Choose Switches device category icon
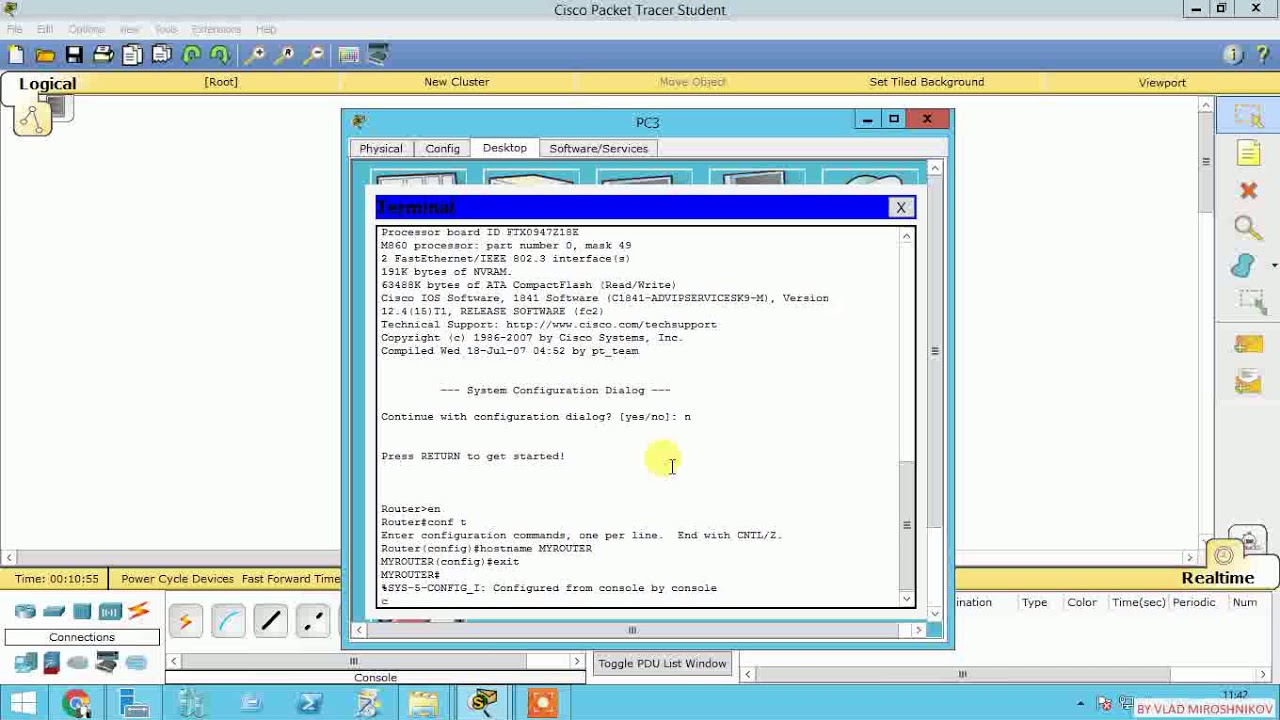 54,611
